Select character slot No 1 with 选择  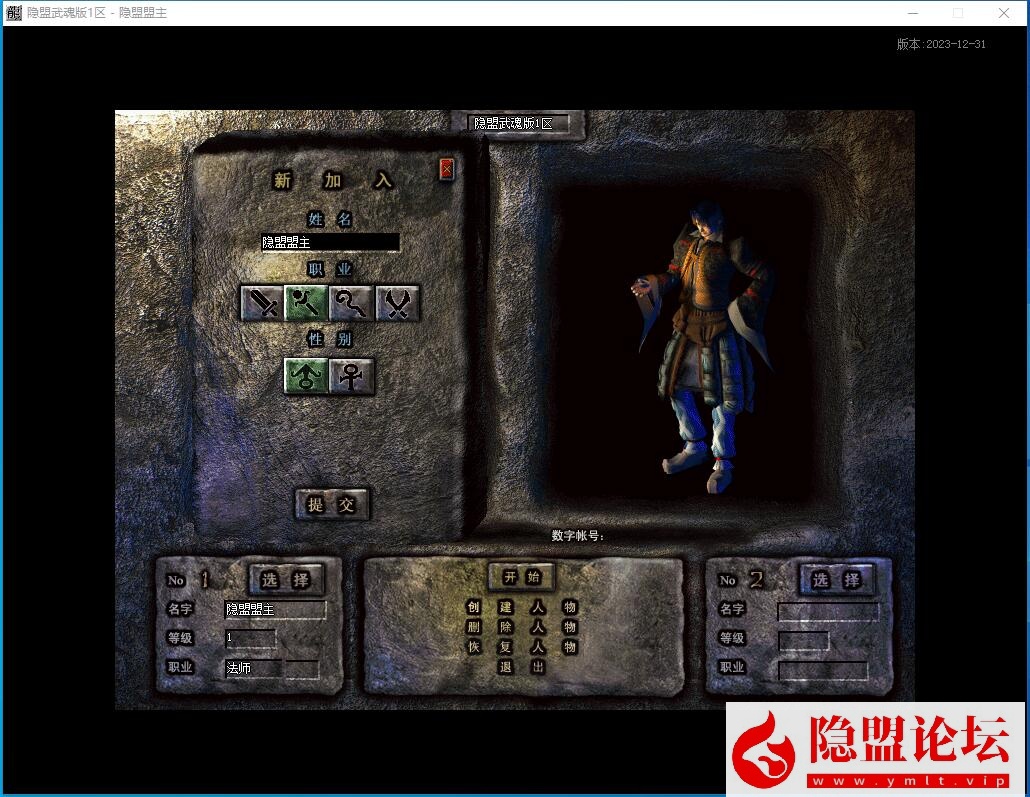coord(286,579)
